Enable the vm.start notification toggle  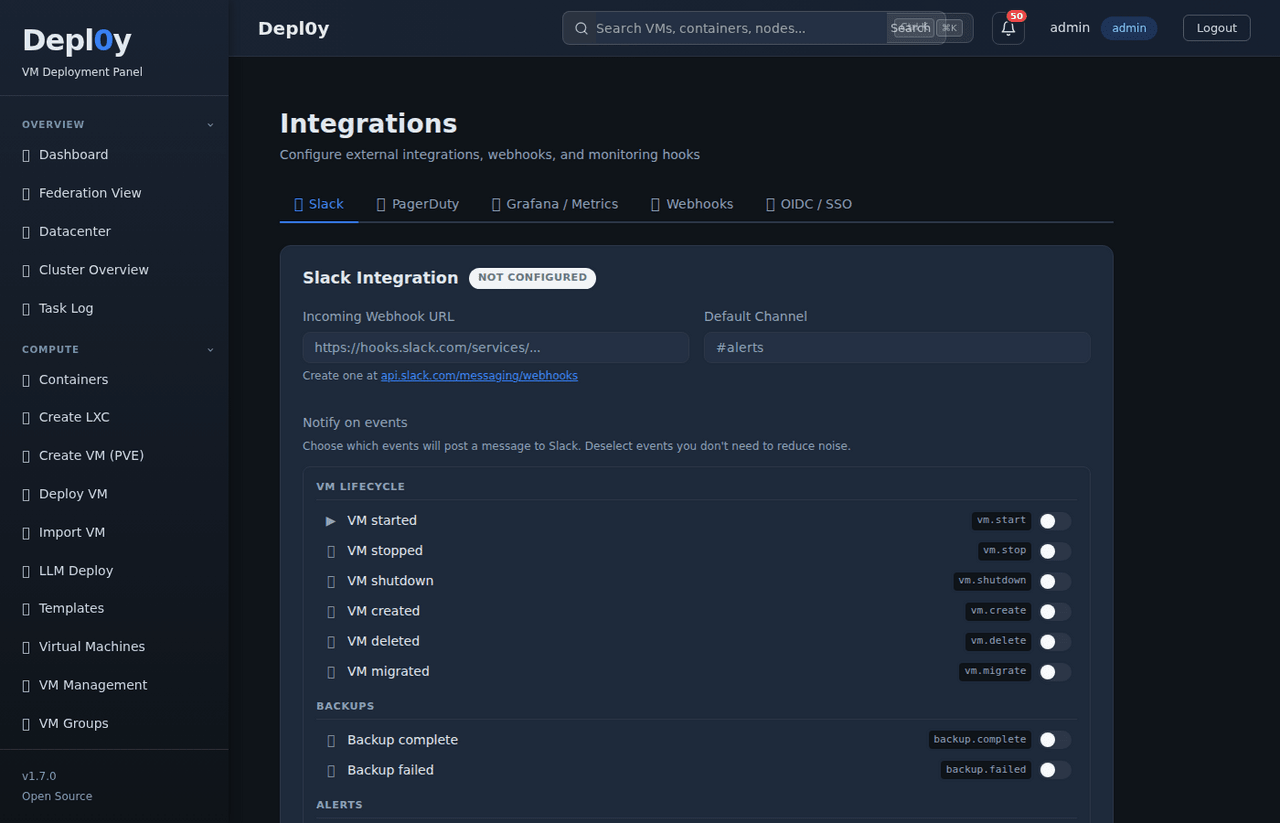pyautogui.click(x=1055, y=521)
